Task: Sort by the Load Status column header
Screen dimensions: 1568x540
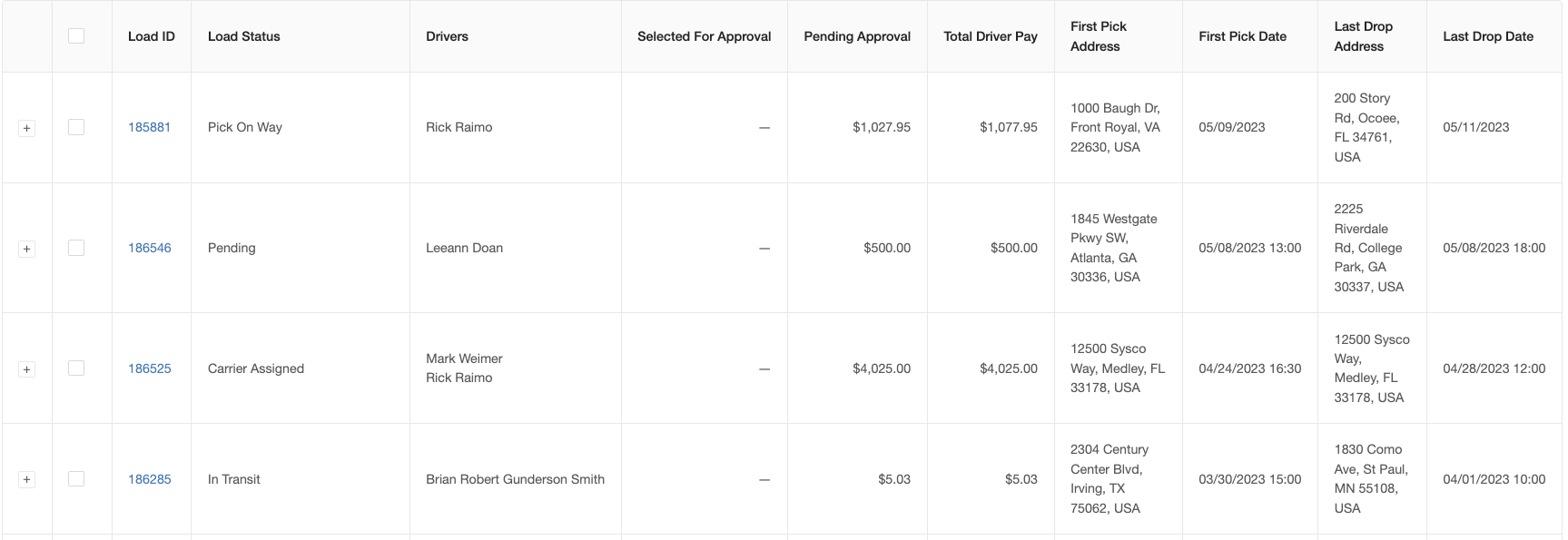Action: pyautogui.click(x=243, y=36)
